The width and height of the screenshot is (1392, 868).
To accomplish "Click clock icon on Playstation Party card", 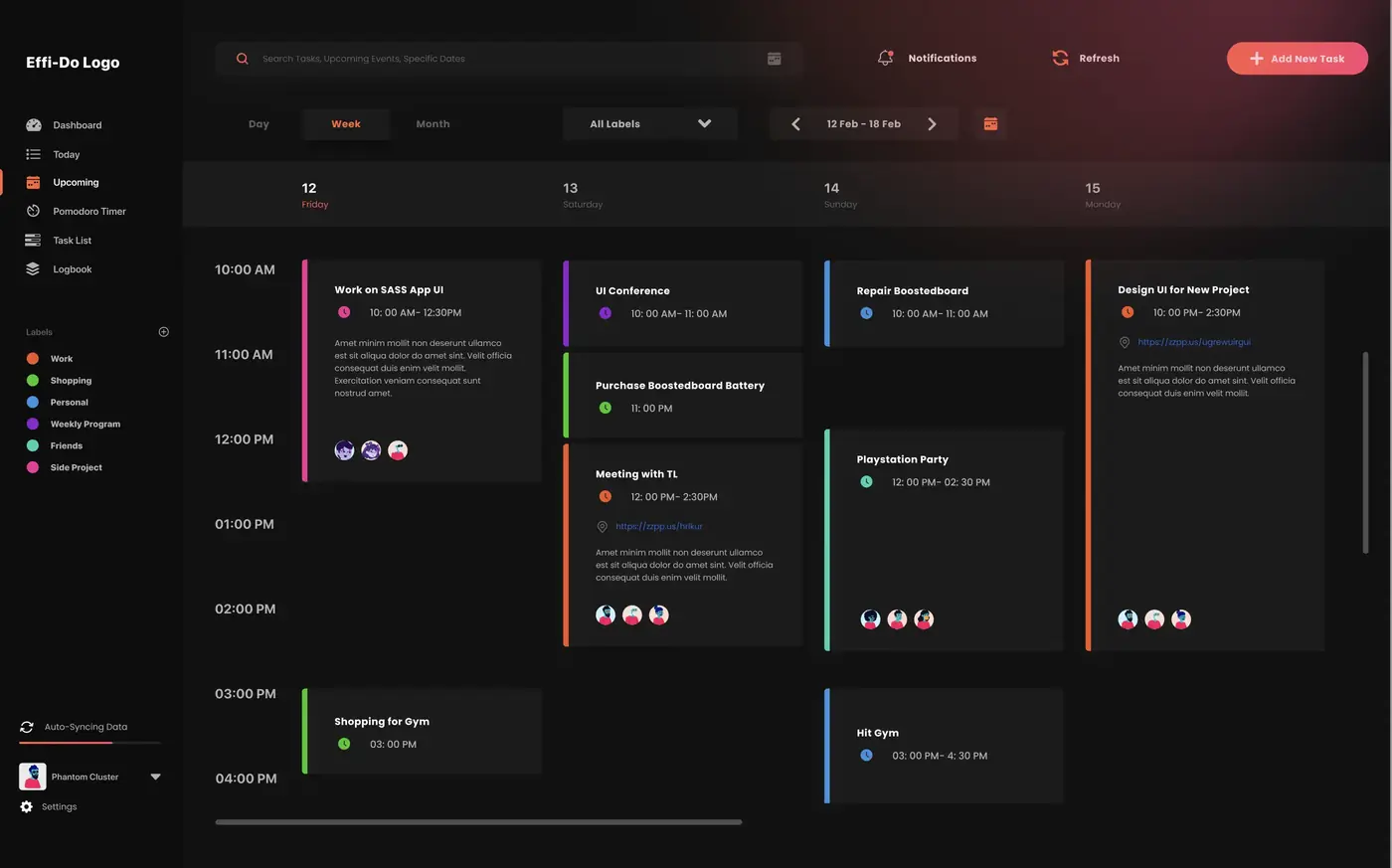I will 866,481.
